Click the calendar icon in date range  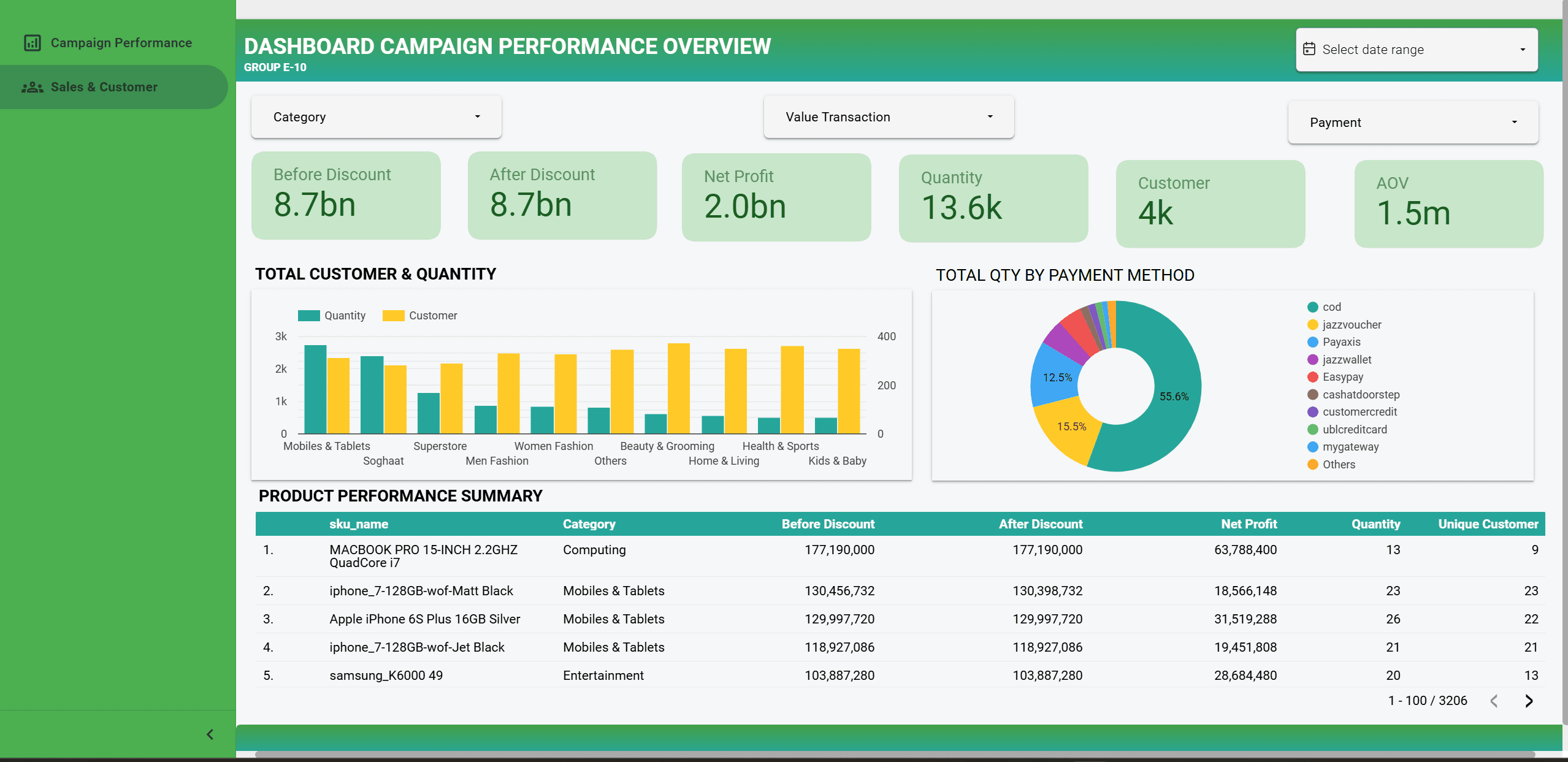coord(1309,49)
